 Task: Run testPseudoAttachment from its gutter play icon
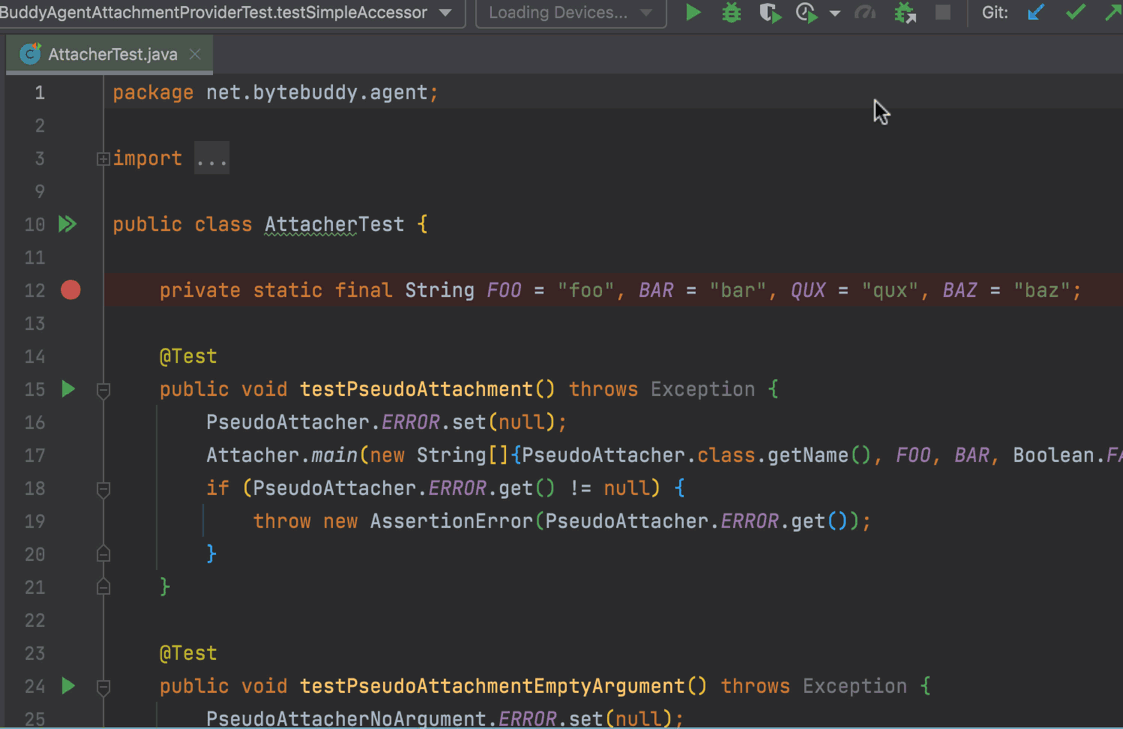(67, 389)
